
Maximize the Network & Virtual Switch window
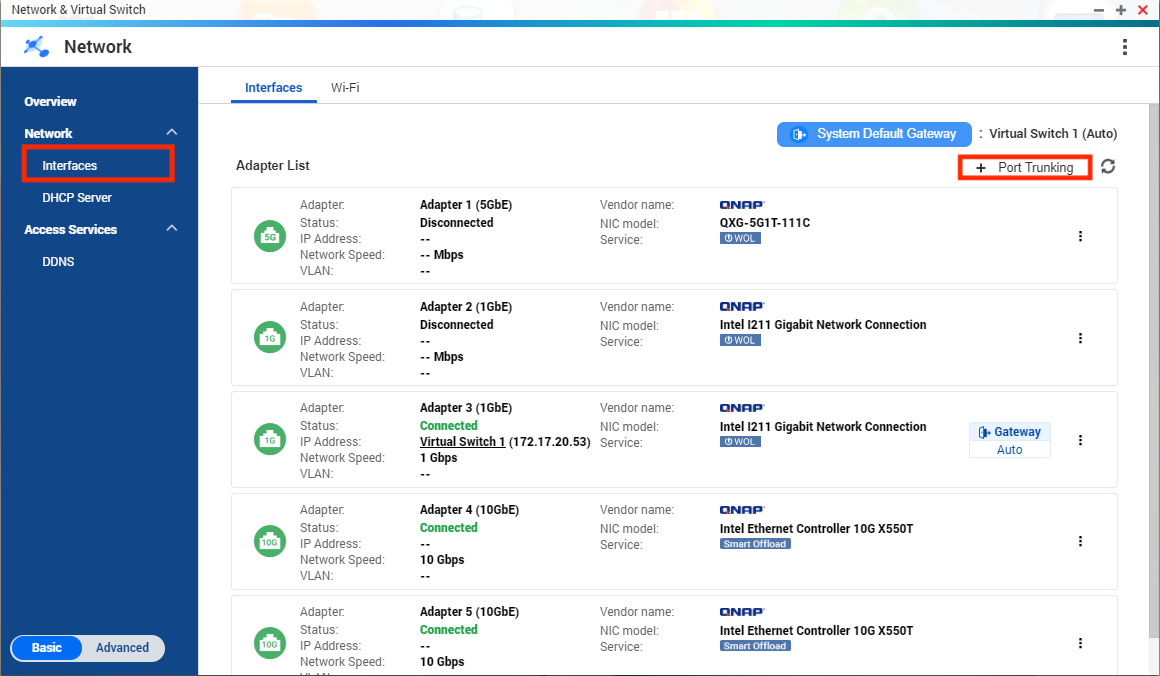pos(1121,10)
